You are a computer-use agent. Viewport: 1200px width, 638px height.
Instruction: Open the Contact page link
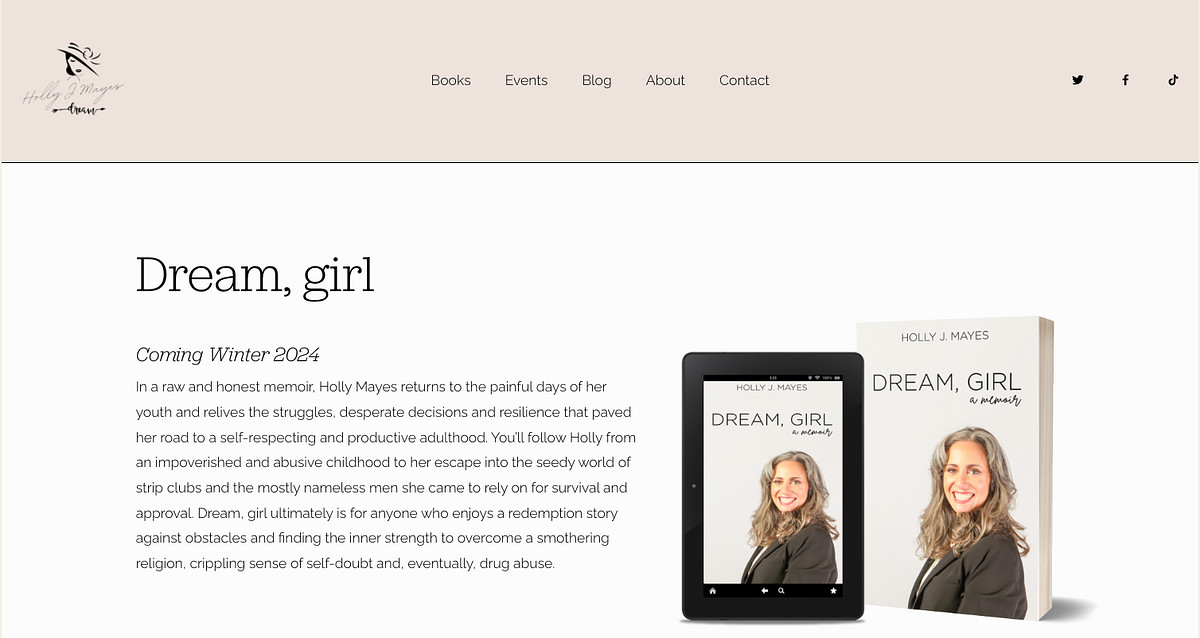744,80
